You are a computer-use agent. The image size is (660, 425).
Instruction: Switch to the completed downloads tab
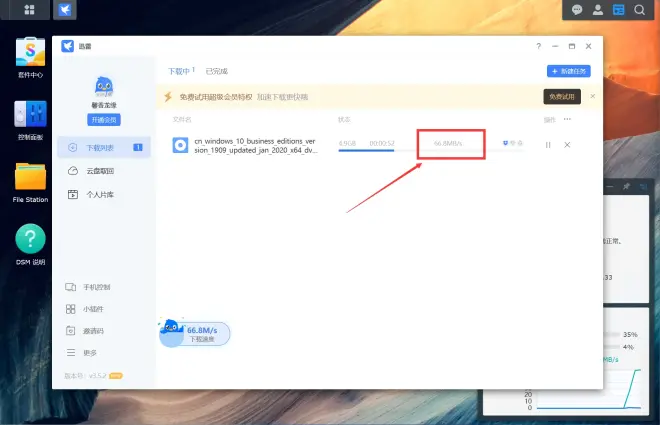click(x=217, y=71)
